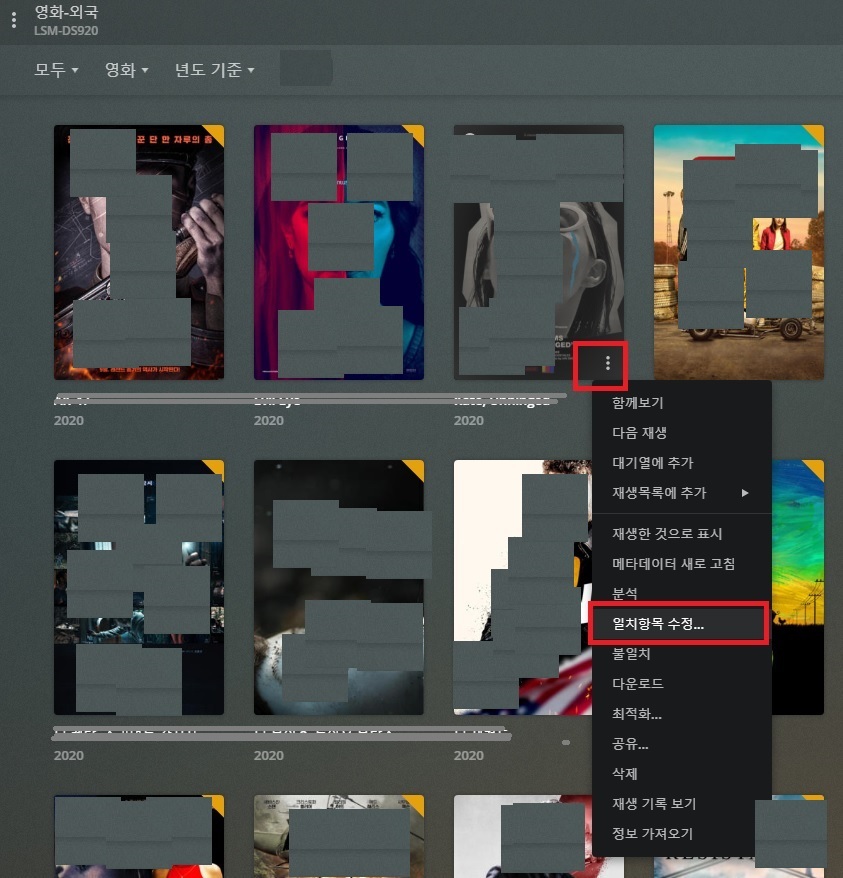Open the library options three-dot menu beside 영화-외국
Viewport: 843px width, 878px height.
pyautogui.click(x=14, y=20)
